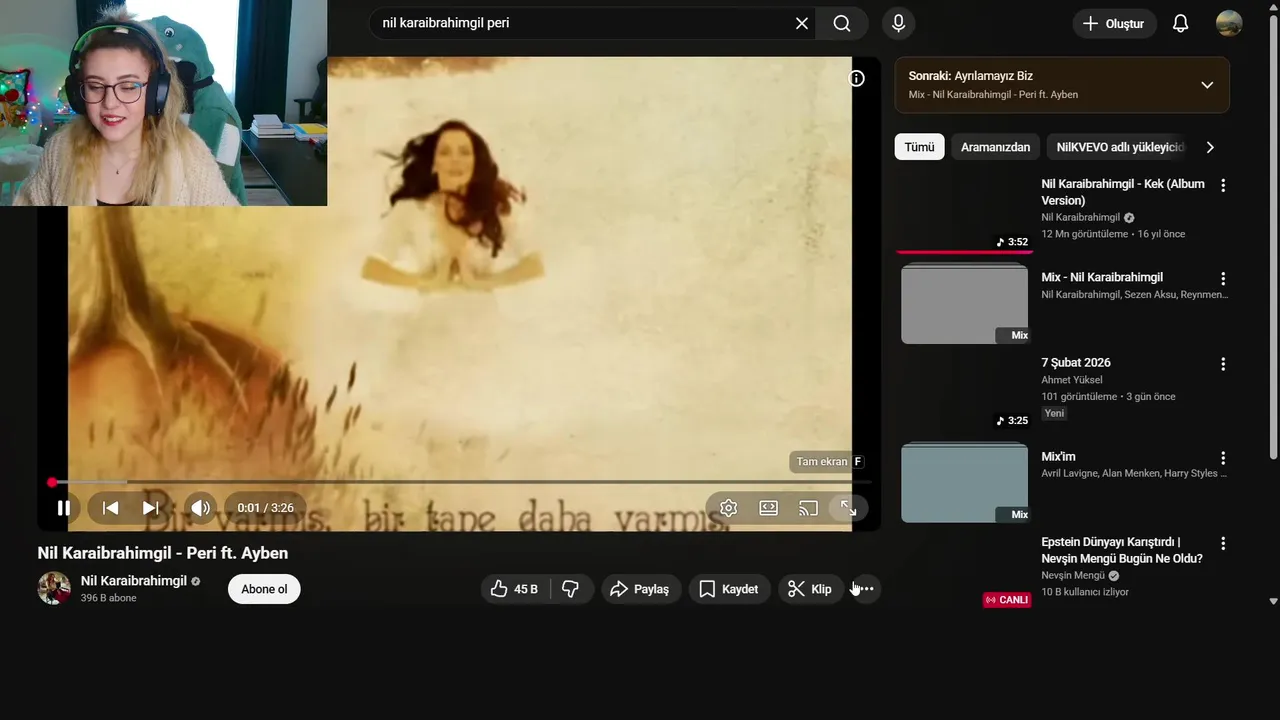Seek on the video progress bar
This screenshot has height=720, width=1280.
pos(460,482)
